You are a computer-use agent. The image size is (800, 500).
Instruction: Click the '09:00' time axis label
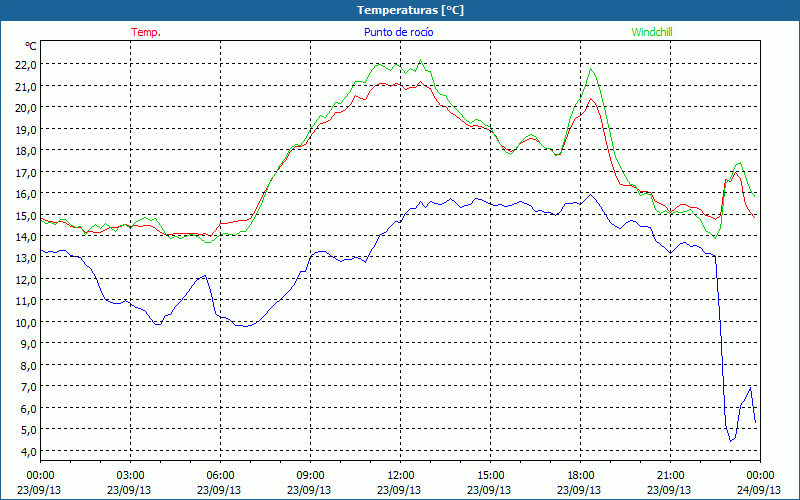[x=310, y=476]
